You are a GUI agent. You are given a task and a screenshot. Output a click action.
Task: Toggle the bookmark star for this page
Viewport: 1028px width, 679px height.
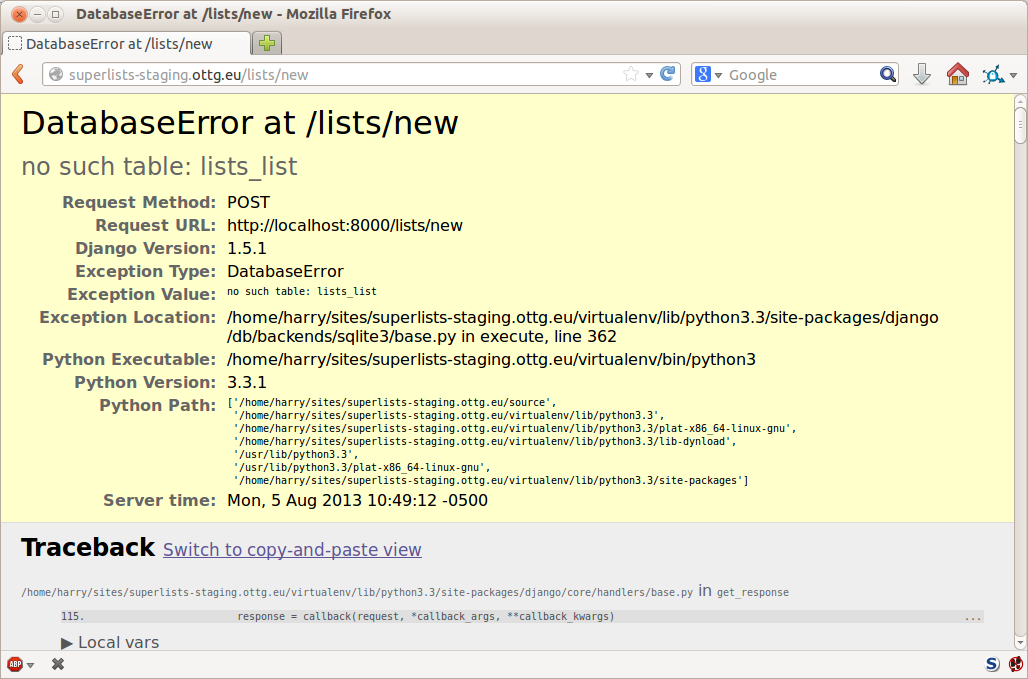click(x=629, y=73)
